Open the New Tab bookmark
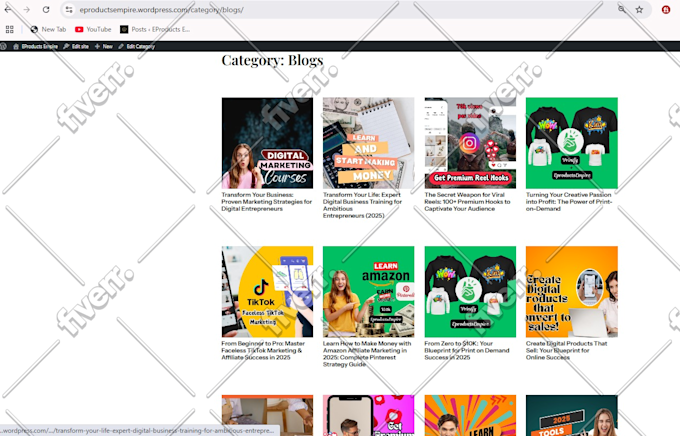Screen dimensions: 680x436 [48, 30]
